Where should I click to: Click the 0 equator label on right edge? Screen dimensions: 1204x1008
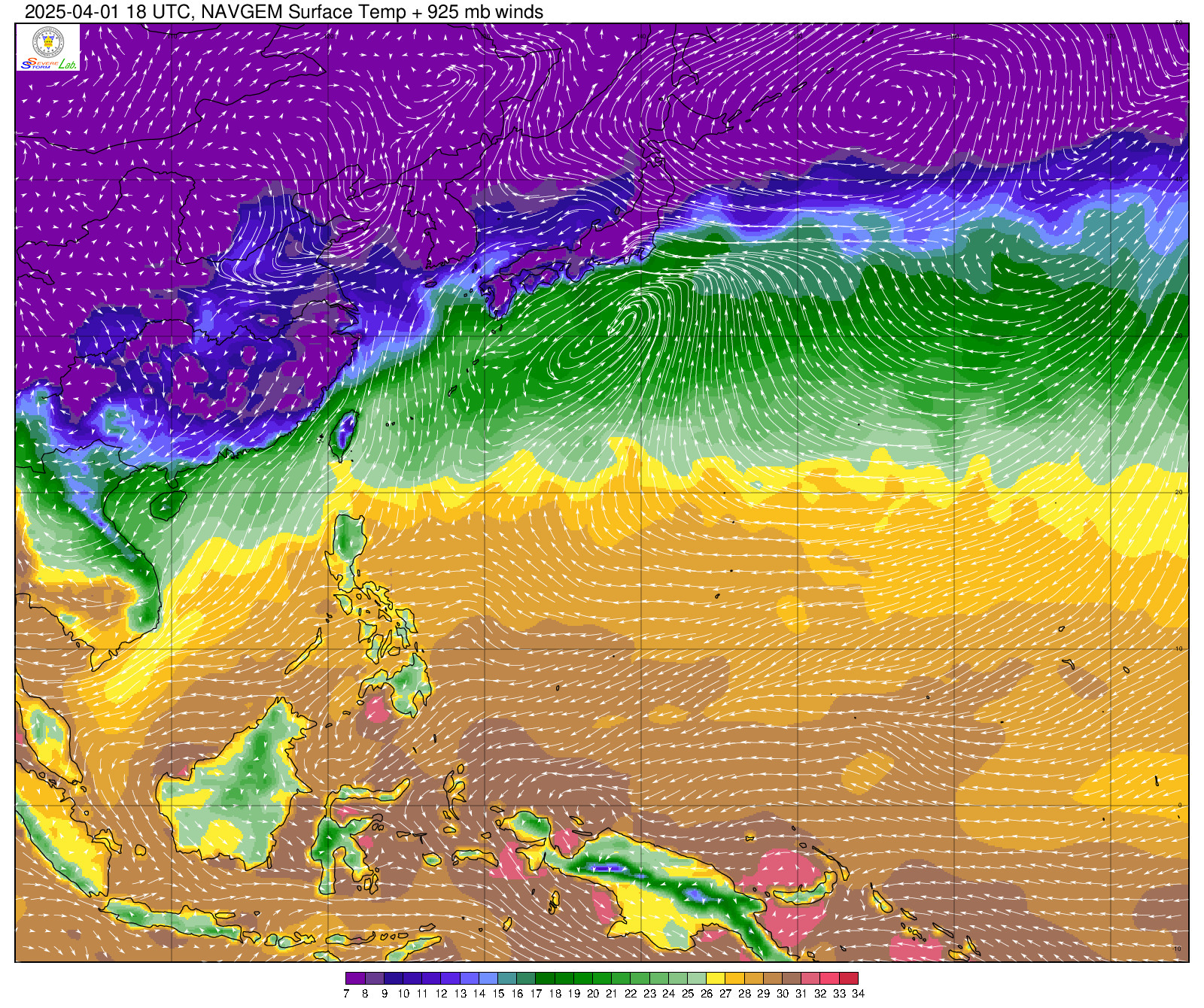(1179, 805)
